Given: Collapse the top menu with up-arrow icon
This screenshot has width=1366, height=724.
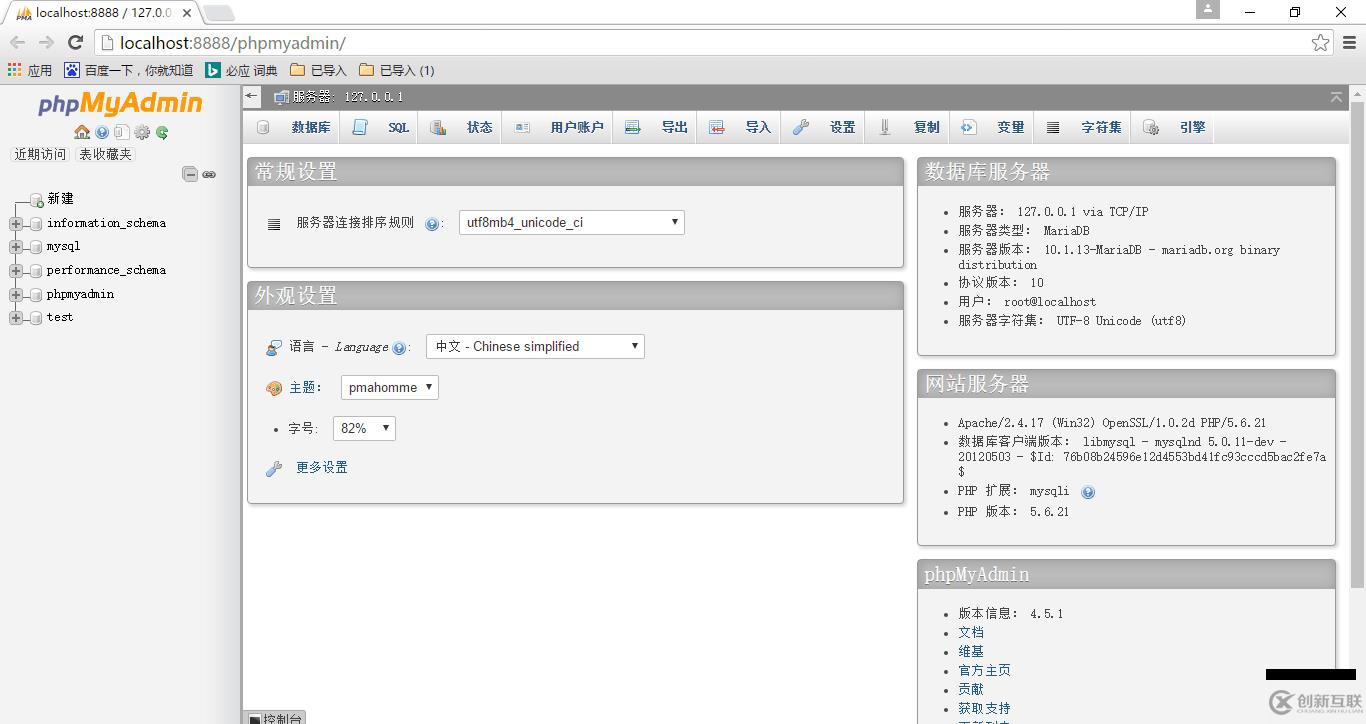Looking at the screenshot, I should (1336, 97).
